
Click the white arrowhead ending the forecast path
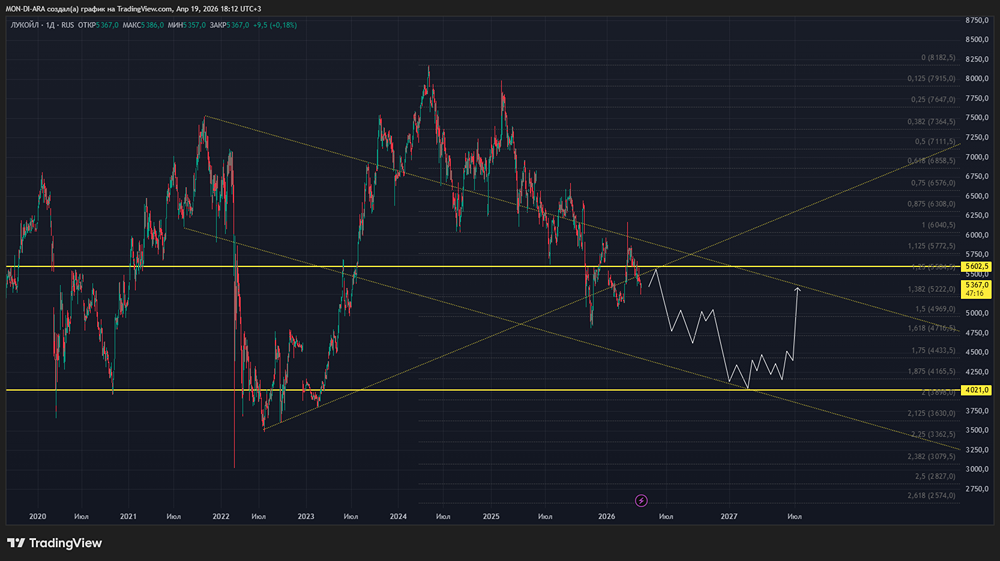tap(797, 289)
